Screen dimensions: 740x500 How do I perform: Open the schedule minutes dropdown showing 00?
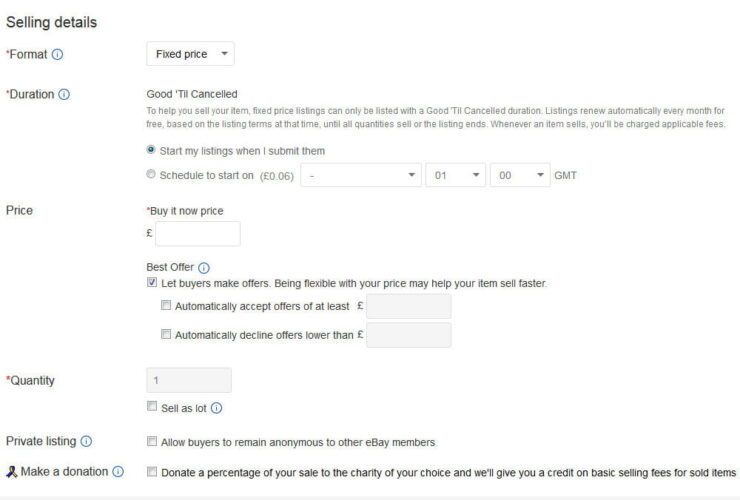pos(522,175)
